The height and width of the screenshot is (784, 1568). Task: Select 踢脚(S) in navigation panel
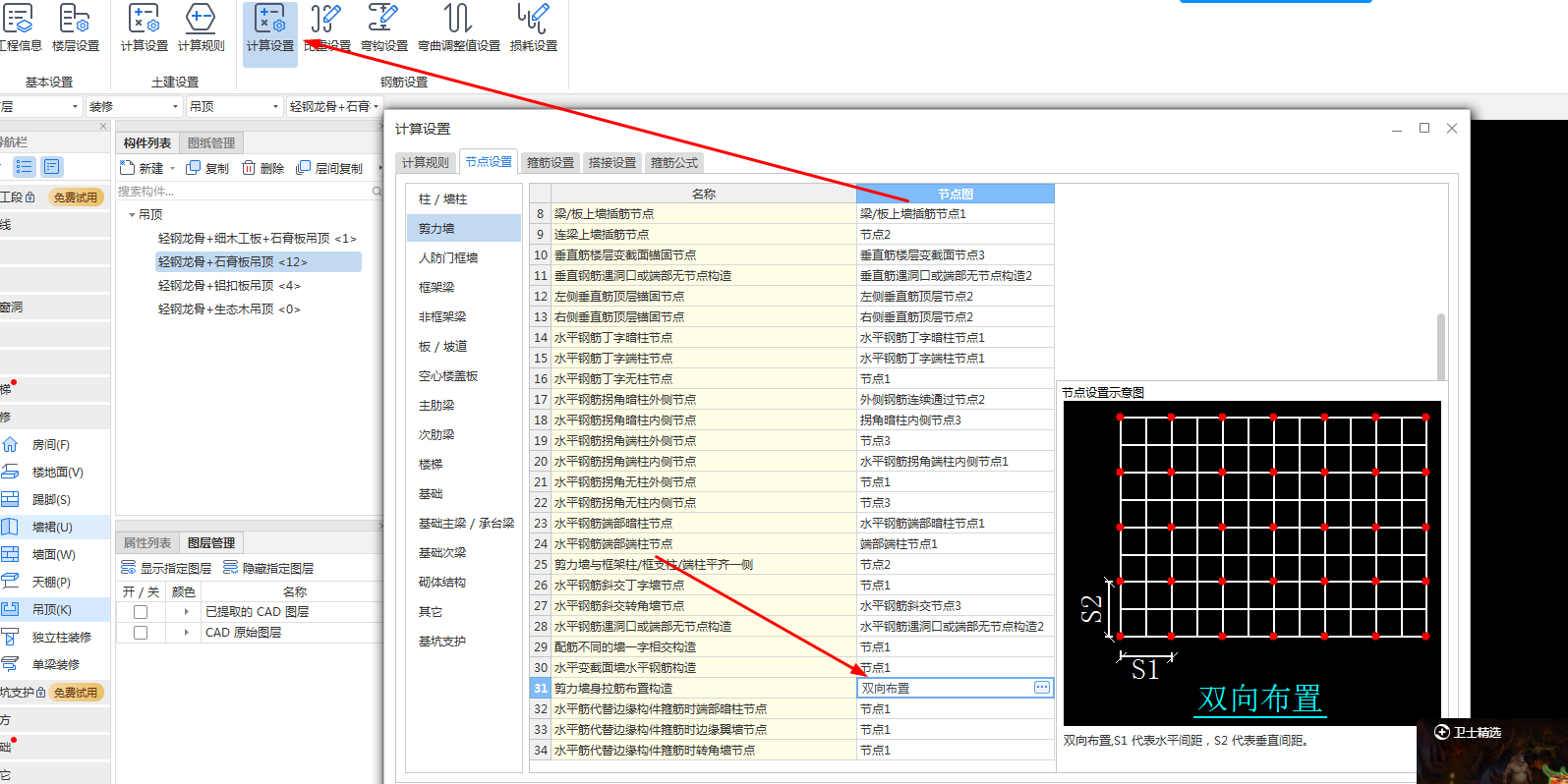click(49, 500)
